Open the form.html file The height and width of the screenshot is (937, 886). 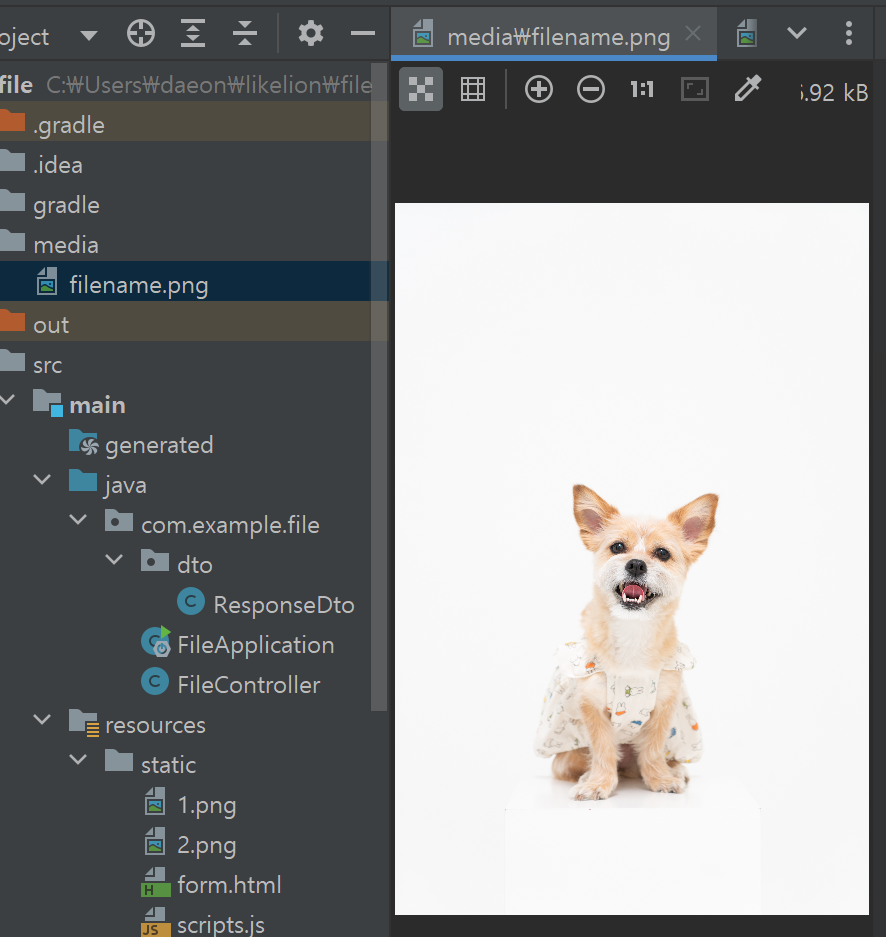click(229, 885)
